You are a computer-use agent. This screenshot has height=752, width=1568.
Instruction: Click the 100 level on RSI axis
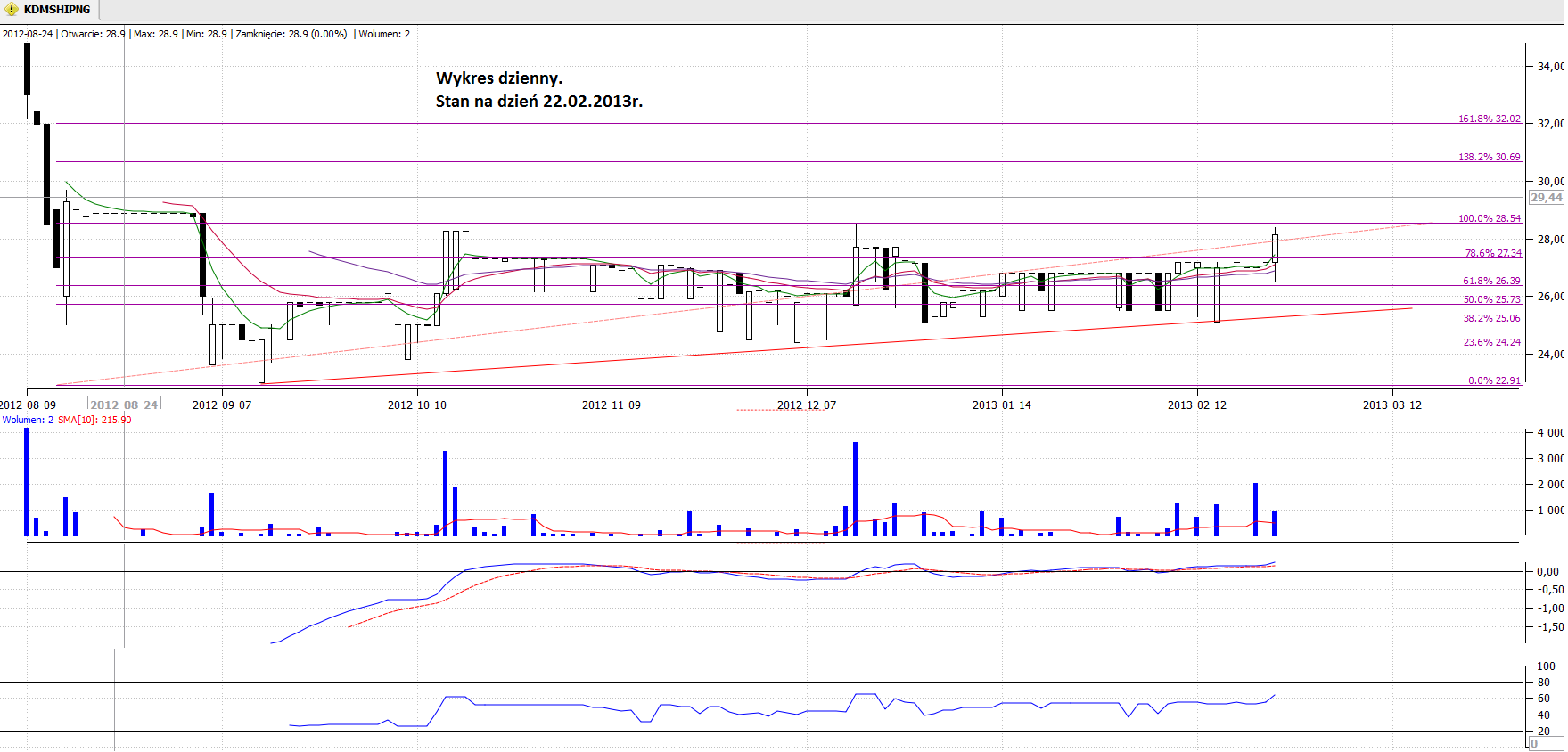(1547, 666)
